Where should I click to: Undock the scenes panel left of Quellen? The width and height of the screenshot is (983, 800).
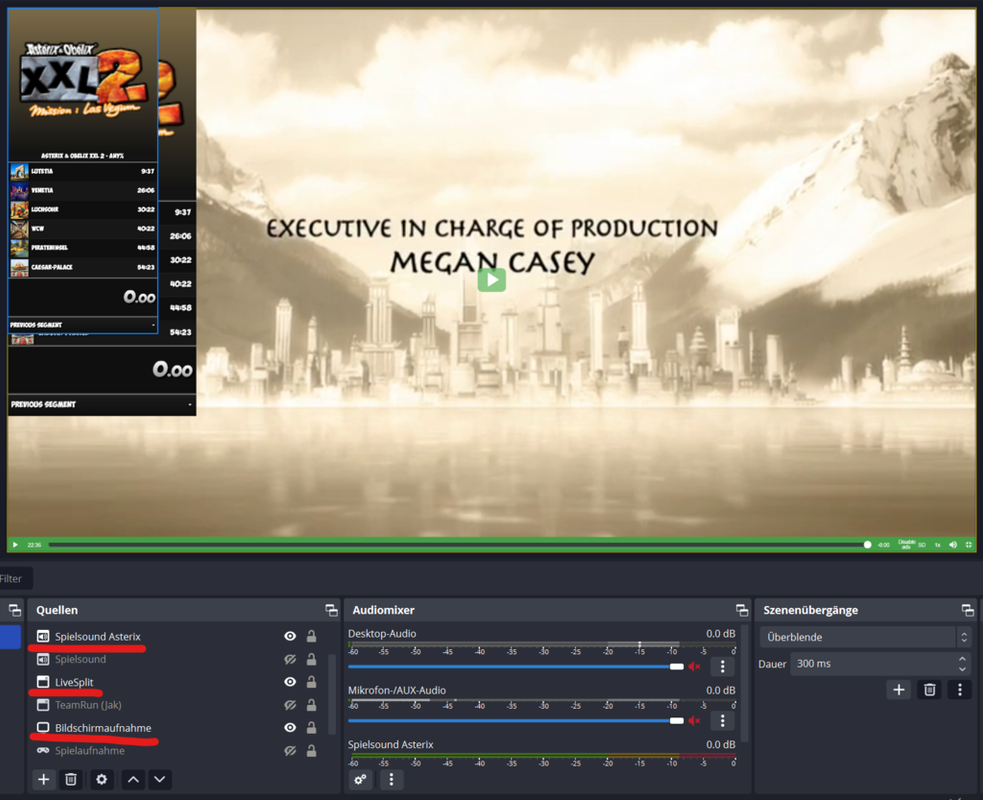pos(14,610)
